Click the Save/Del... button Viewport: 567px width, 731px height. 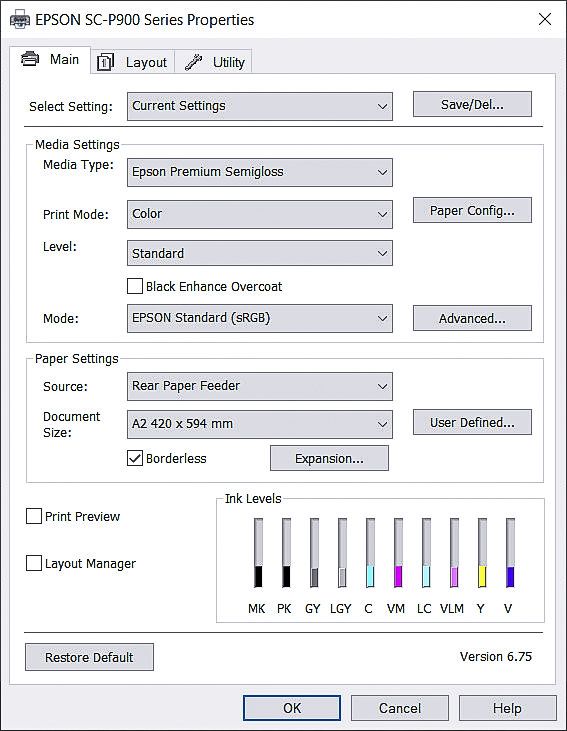[472, 104]
